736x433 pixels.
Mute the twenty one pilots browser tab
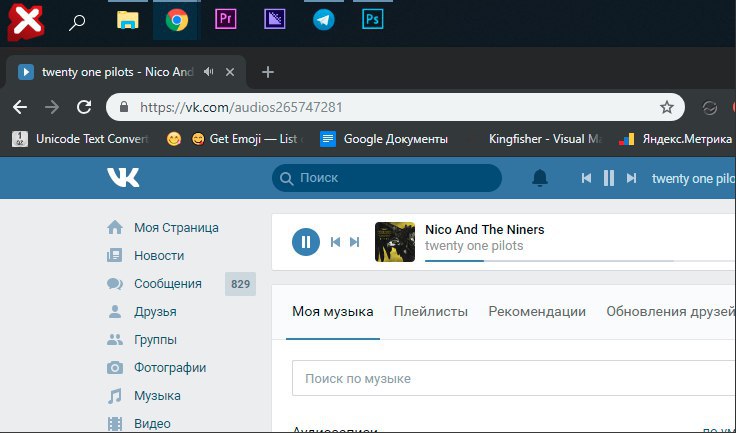(209, 72)
